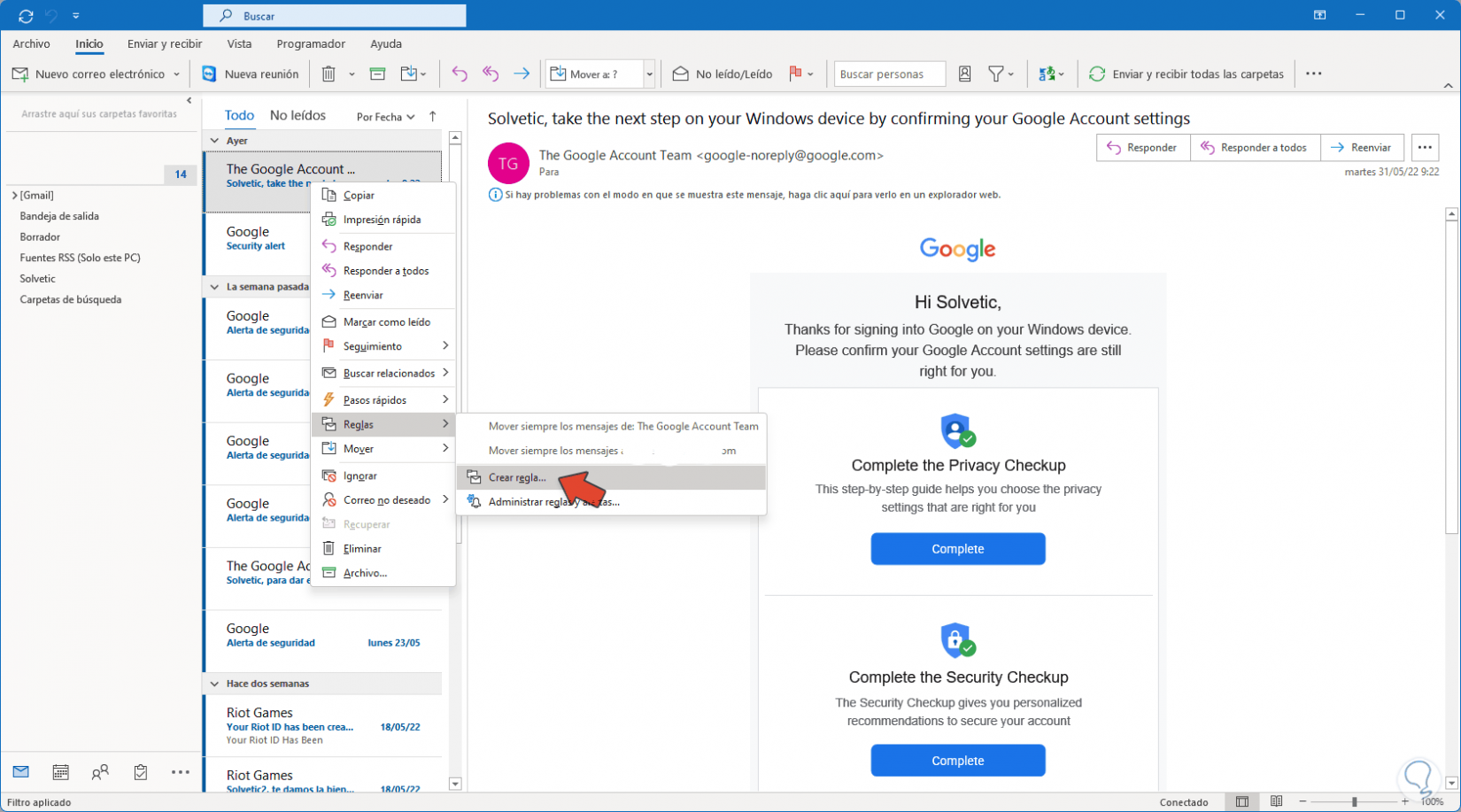The height and width of the screenshot is (812, 1461).
Task: Click the Eliminar trash icon in toolbar
Action: coord(329,74)
